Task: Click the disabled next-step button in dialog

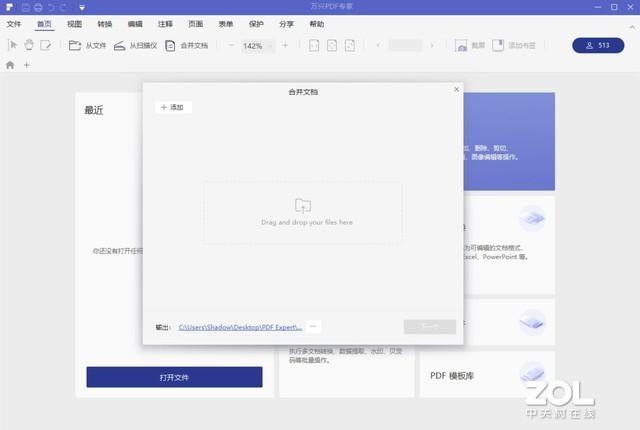Action: click(x=430, y=327)
